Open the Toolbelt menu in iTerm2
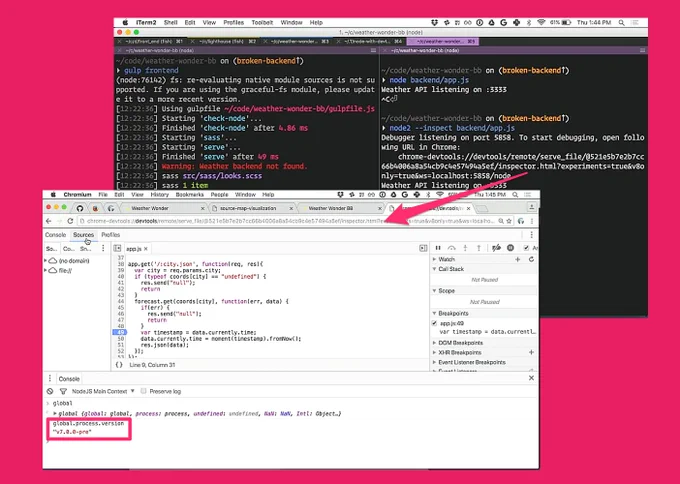This screenshot has width=680, height=484. click(262, 23)
